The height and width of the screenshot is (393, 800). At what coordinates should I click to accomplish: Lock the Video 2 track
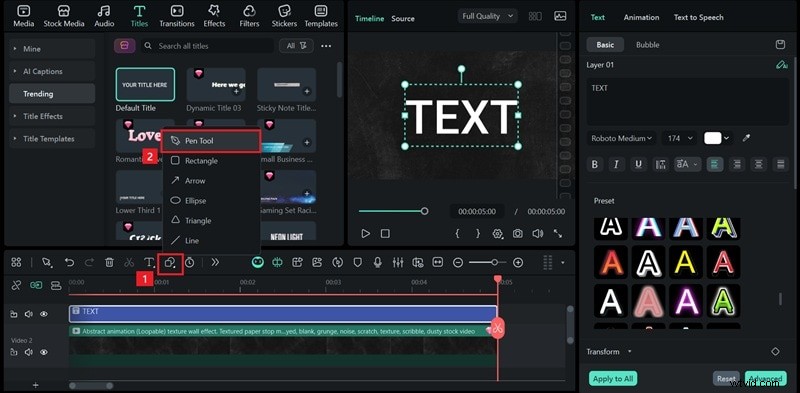(14, 352)
